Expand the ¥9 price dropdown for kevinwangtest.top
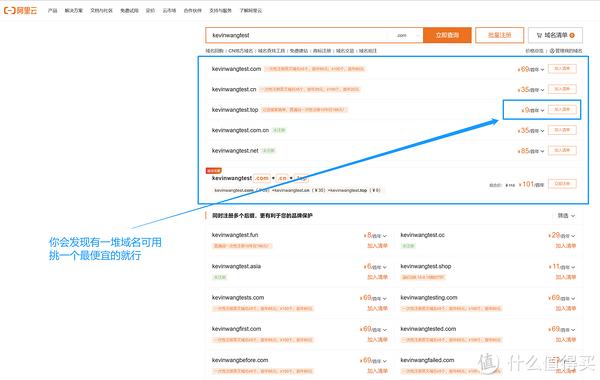 click(x=533, y=110)
